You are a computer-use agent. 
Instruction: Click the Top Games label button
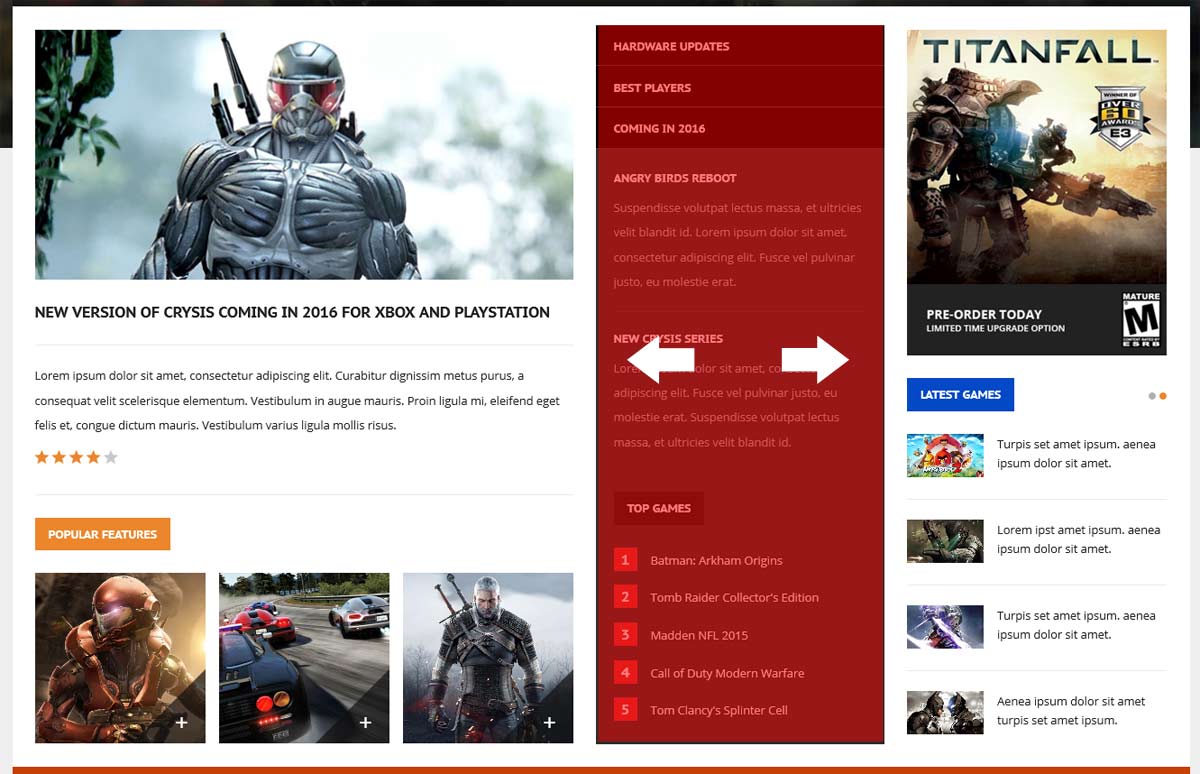click(x=659, y=508)
